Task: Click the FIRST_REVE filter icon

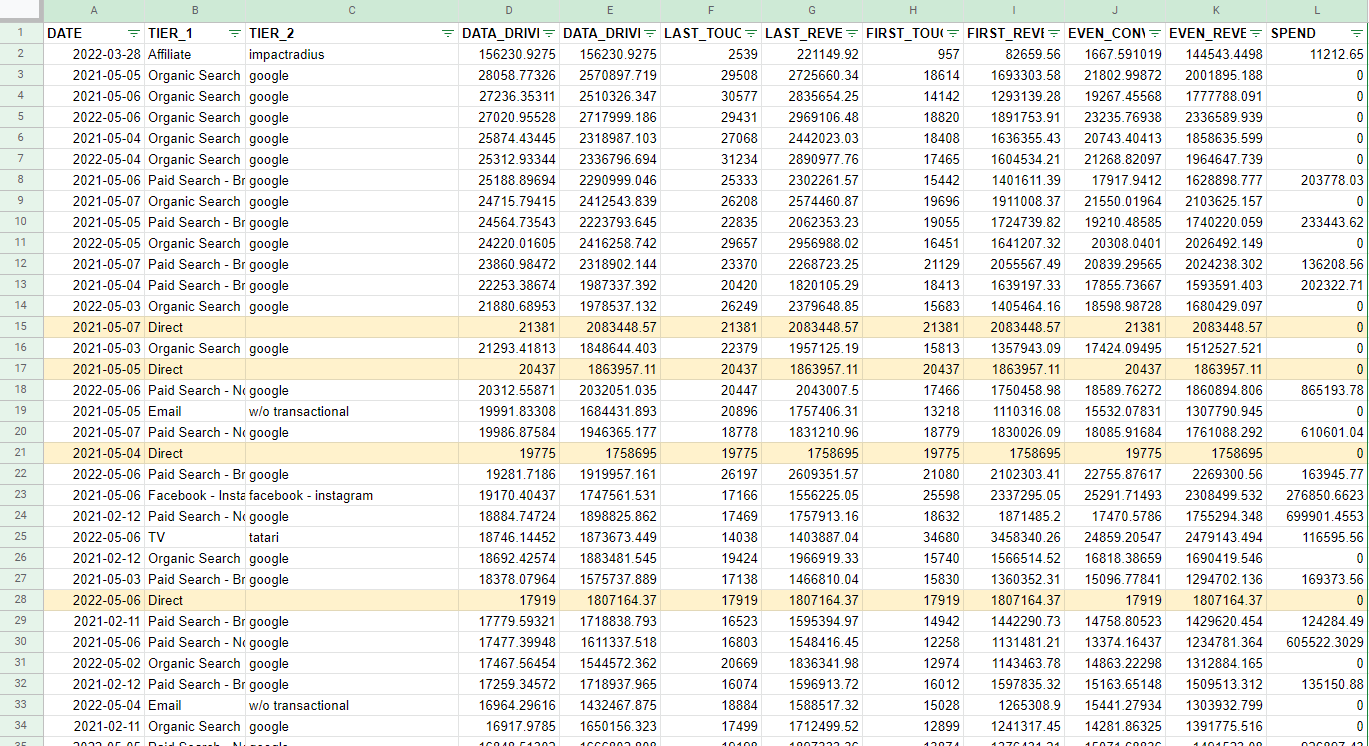Action: (1054, 33)
